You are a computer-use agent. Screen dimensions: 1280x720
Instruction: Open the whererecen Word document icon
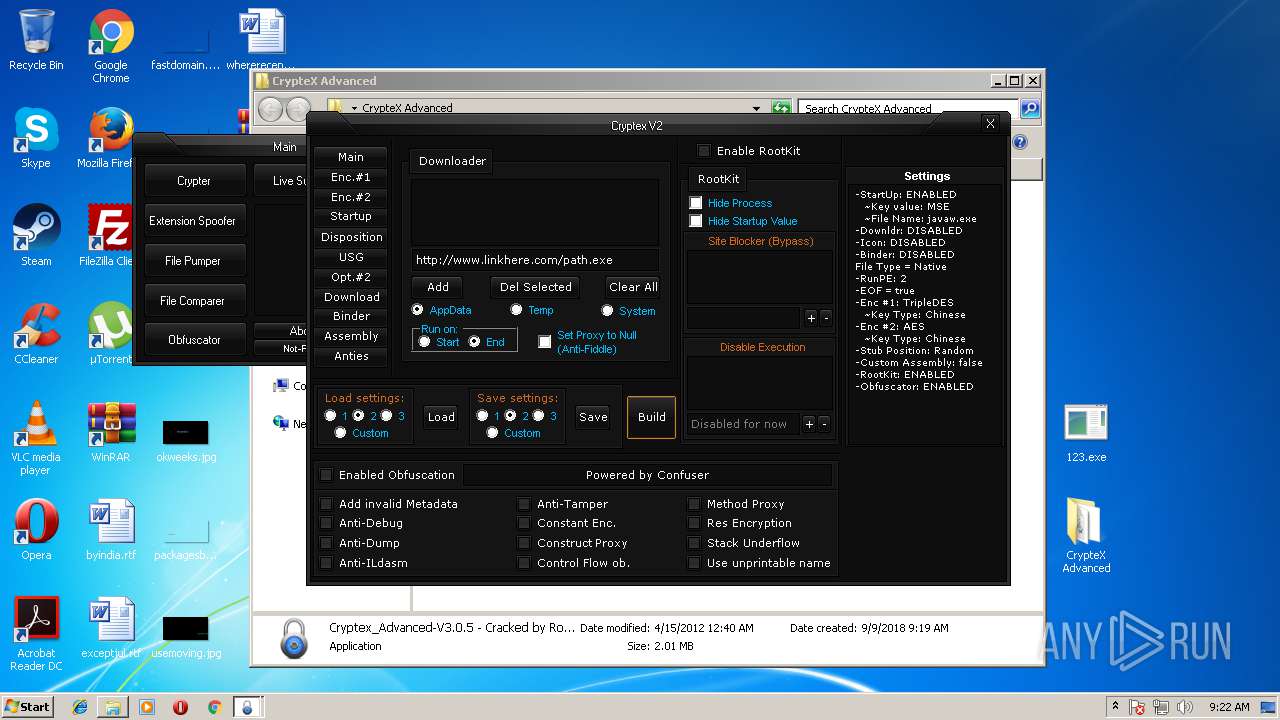[262, 40]
